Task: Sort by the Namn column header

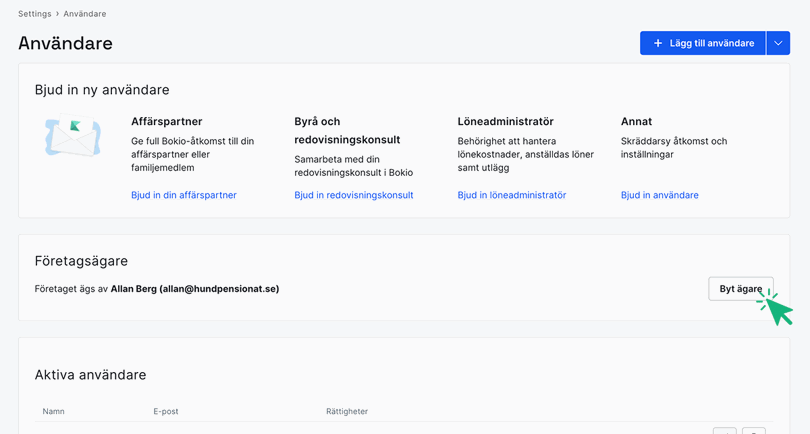Action: (54, 411)
